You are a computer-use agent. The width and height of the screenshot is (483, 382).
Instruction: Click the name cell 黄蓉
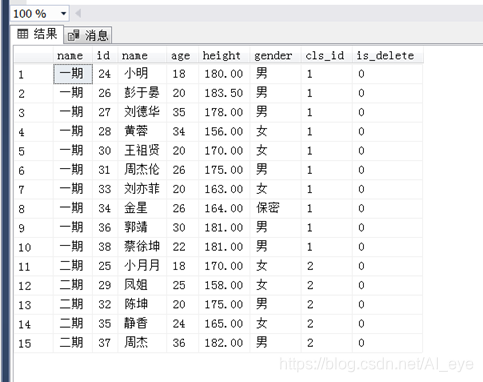click(x=142, y=132)
